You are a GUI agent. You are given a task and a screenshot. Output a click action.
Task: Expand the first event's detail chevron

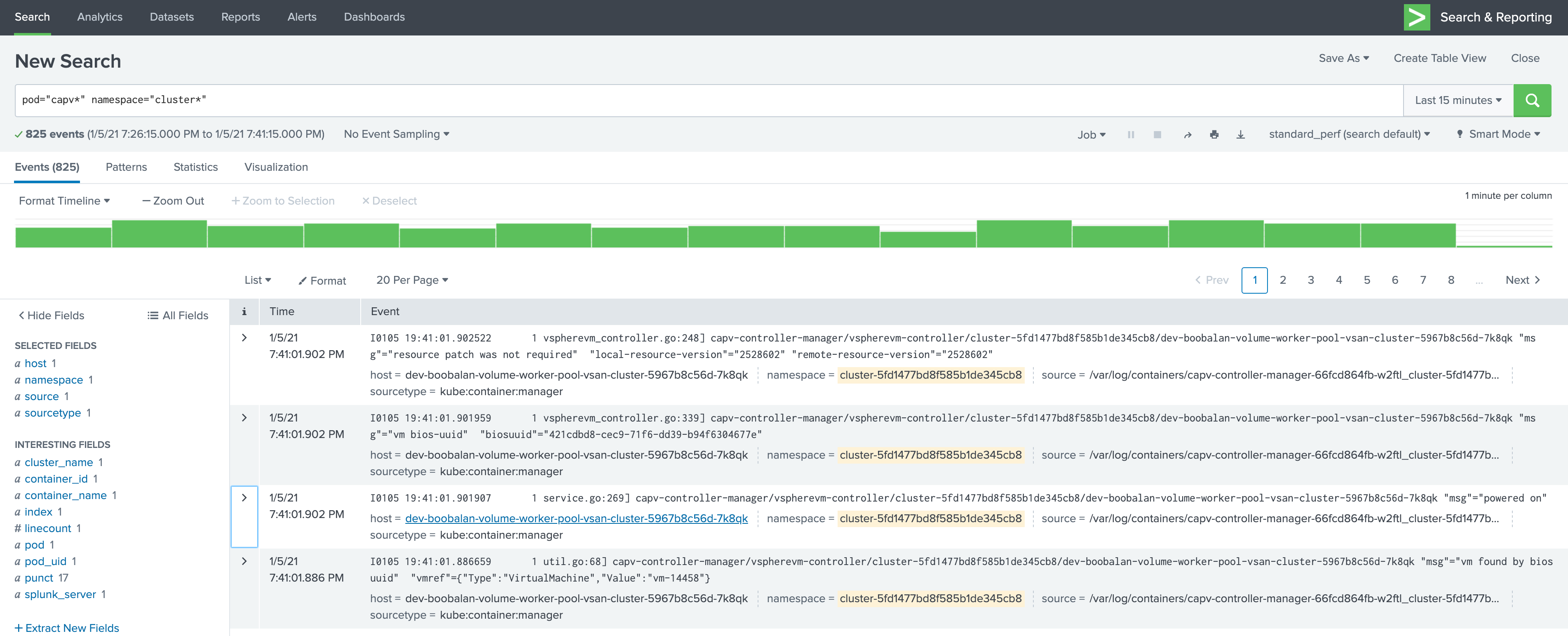[x=244, y=338]
